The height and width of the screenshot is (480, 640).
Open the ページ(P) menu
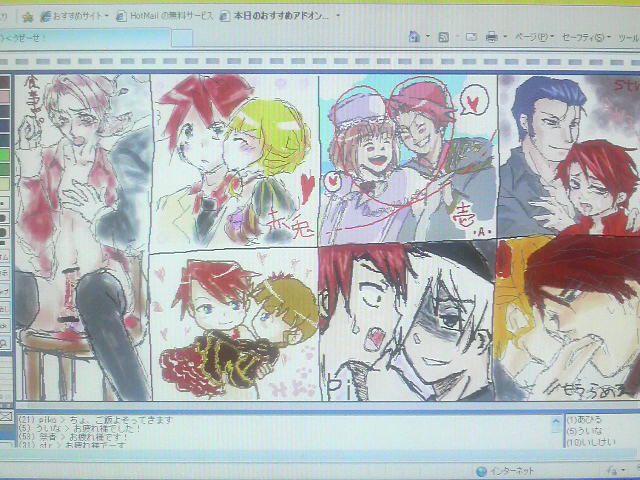click(533, 38)
